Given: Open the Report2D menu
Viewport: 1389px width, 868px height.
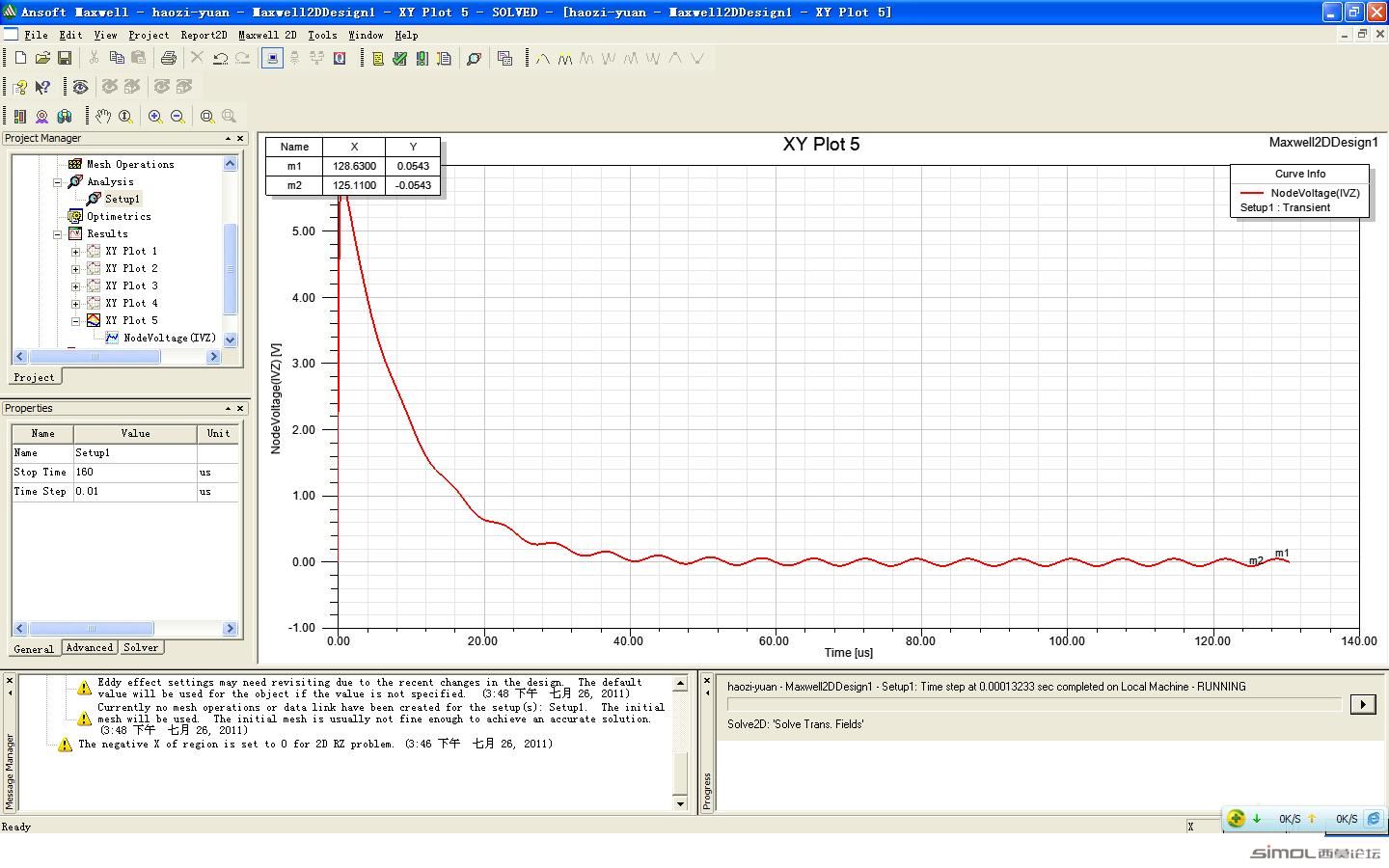Looking at the screenshot, I should coord(204,35).
